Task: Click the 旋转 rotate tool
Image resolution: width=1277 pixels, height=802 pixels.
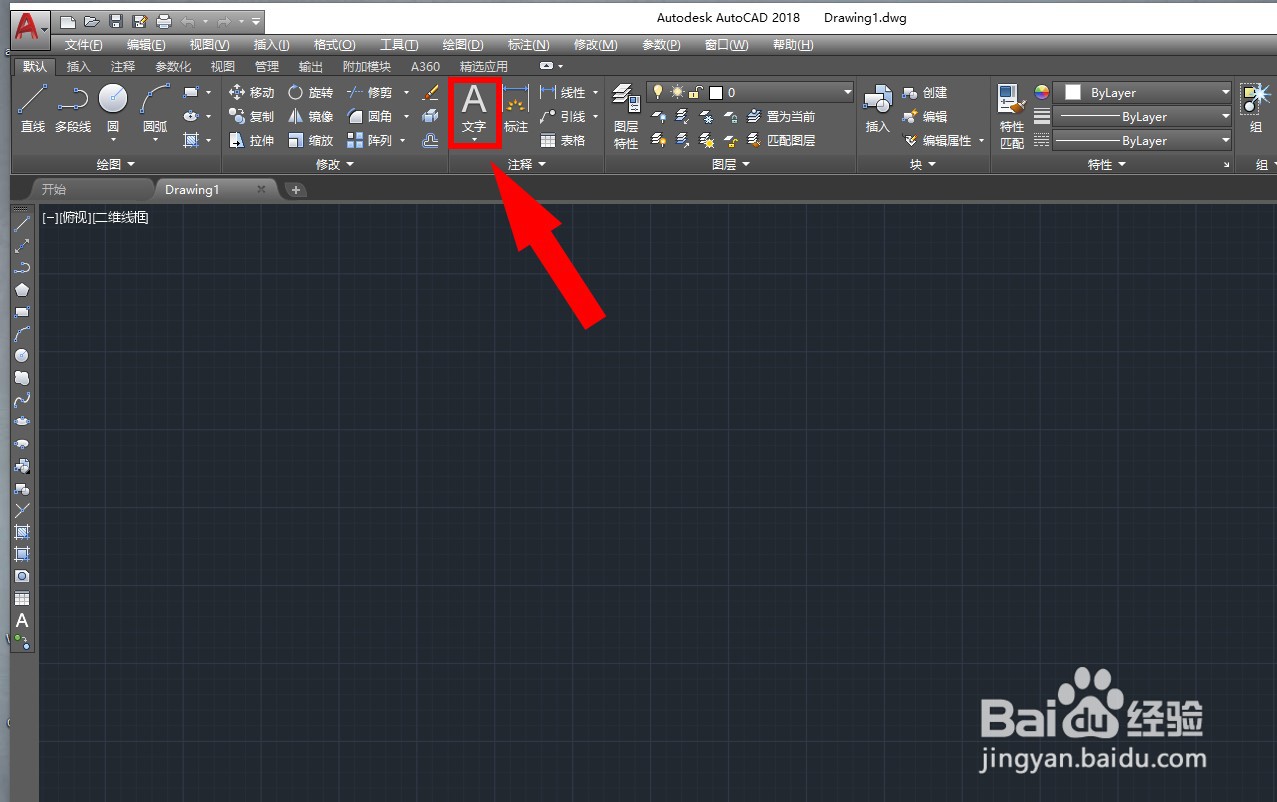Action: point(310,92)
